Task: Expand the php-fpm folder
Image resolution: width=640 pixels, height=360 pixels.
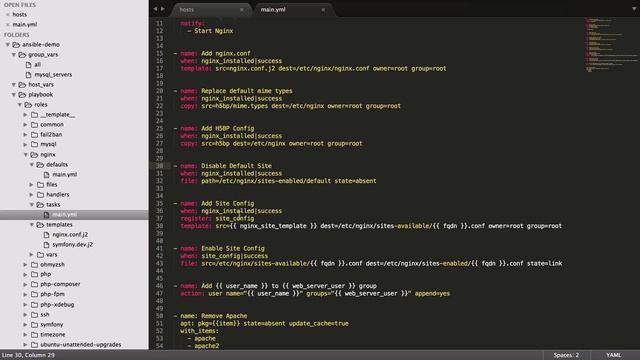Action: point(26,294)
